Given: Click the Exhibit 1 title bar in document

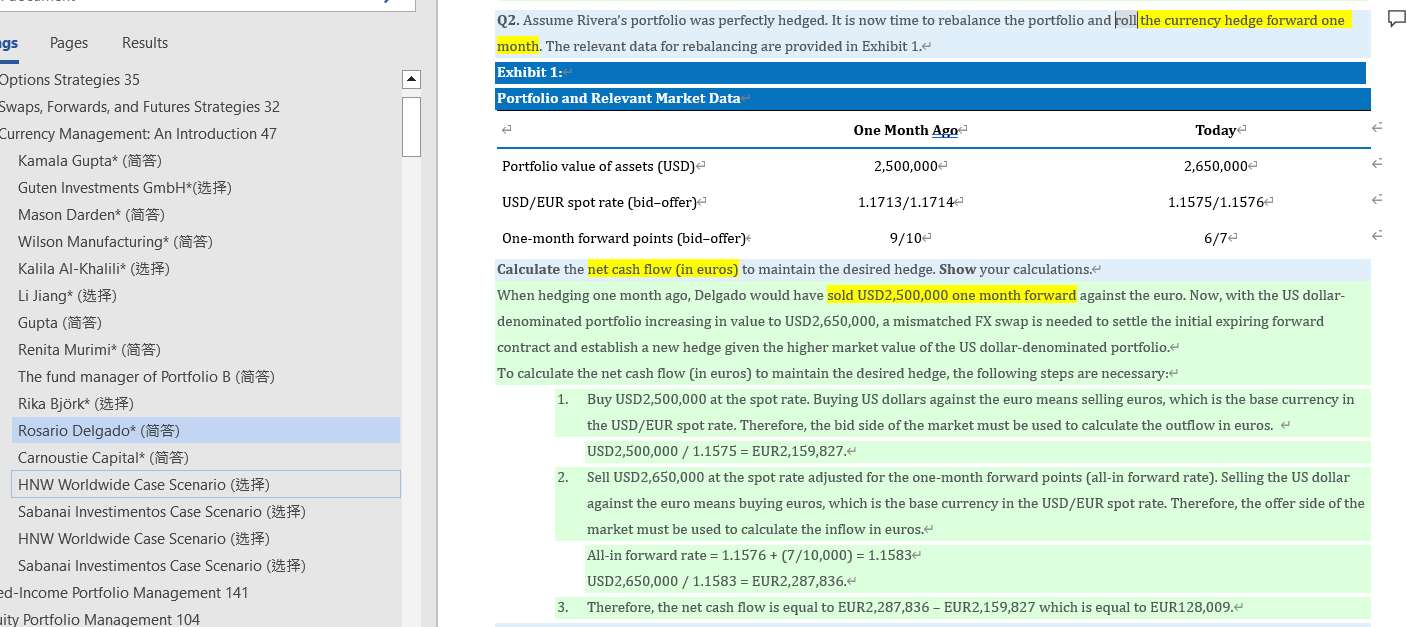Looking at the screenshot, I should pyautogui.click(x=930, y=73).
